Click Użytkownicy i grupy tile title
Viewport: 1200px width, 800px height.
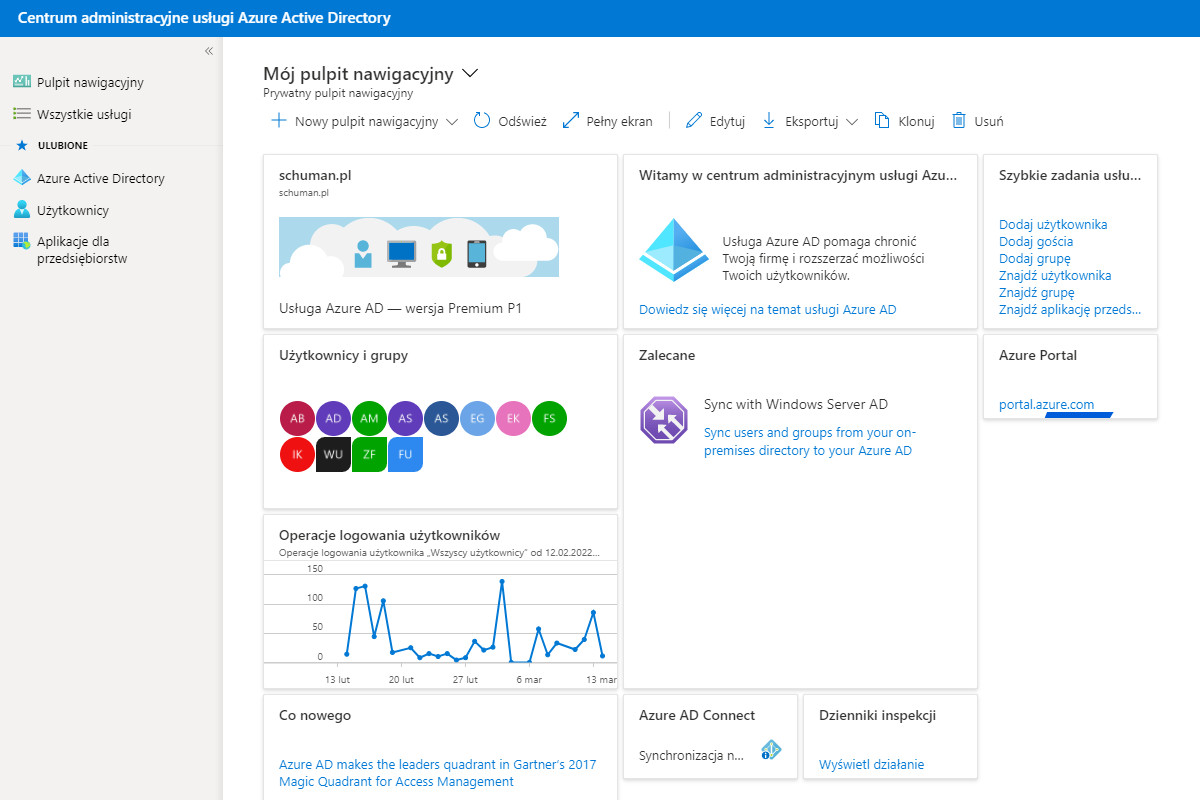click(343, 355)
